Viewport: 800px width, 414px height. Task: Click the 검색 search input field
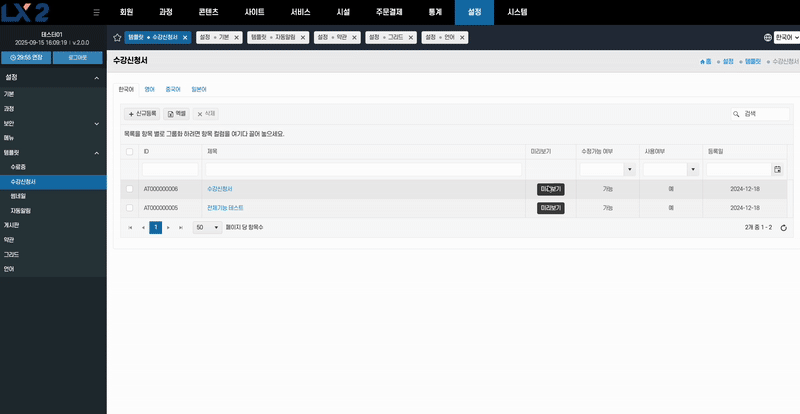coord(764,115)
